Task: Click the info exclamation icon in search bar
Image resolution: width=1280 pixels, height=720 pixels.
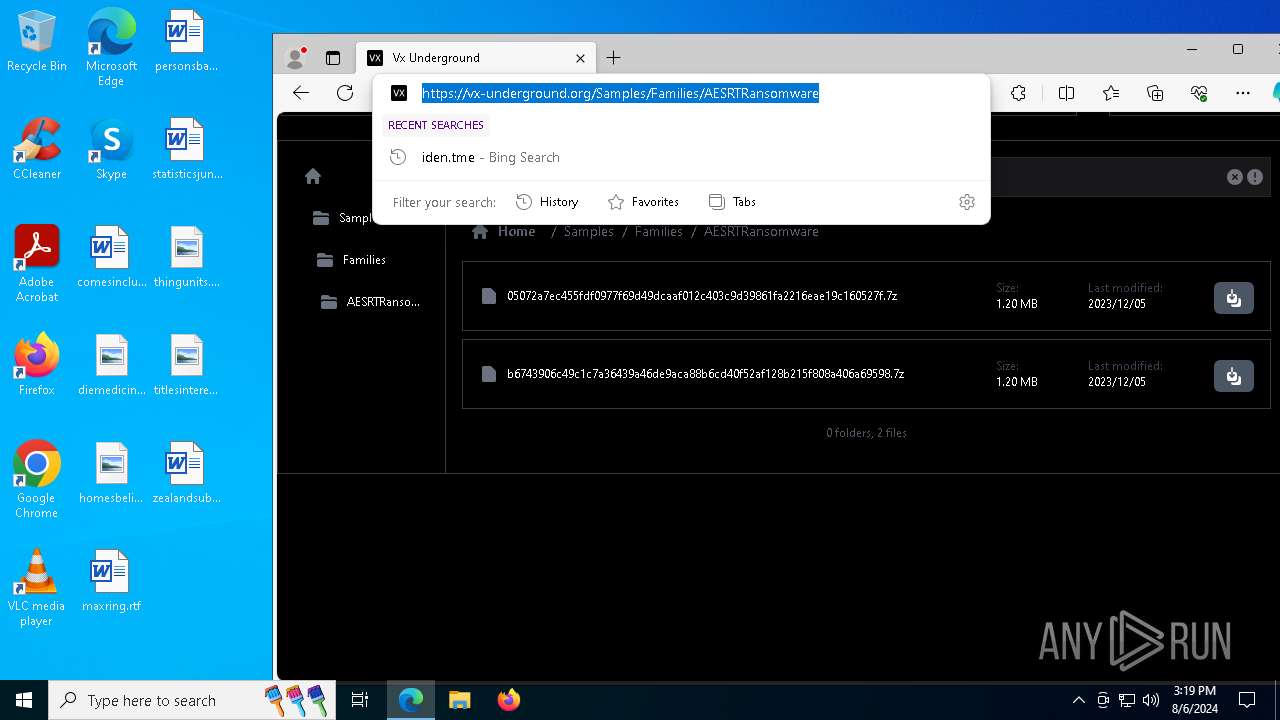Action: 1255,177
